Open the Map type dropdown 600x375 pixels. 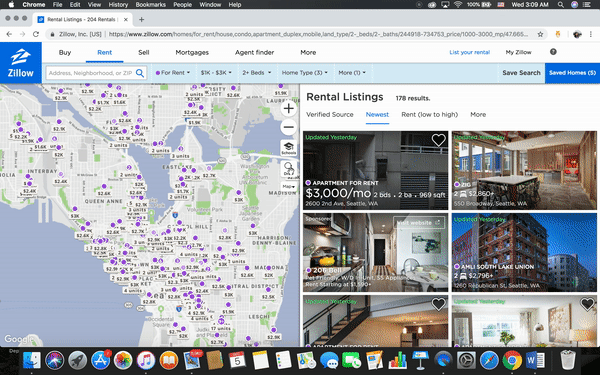[x=289, y=186]
